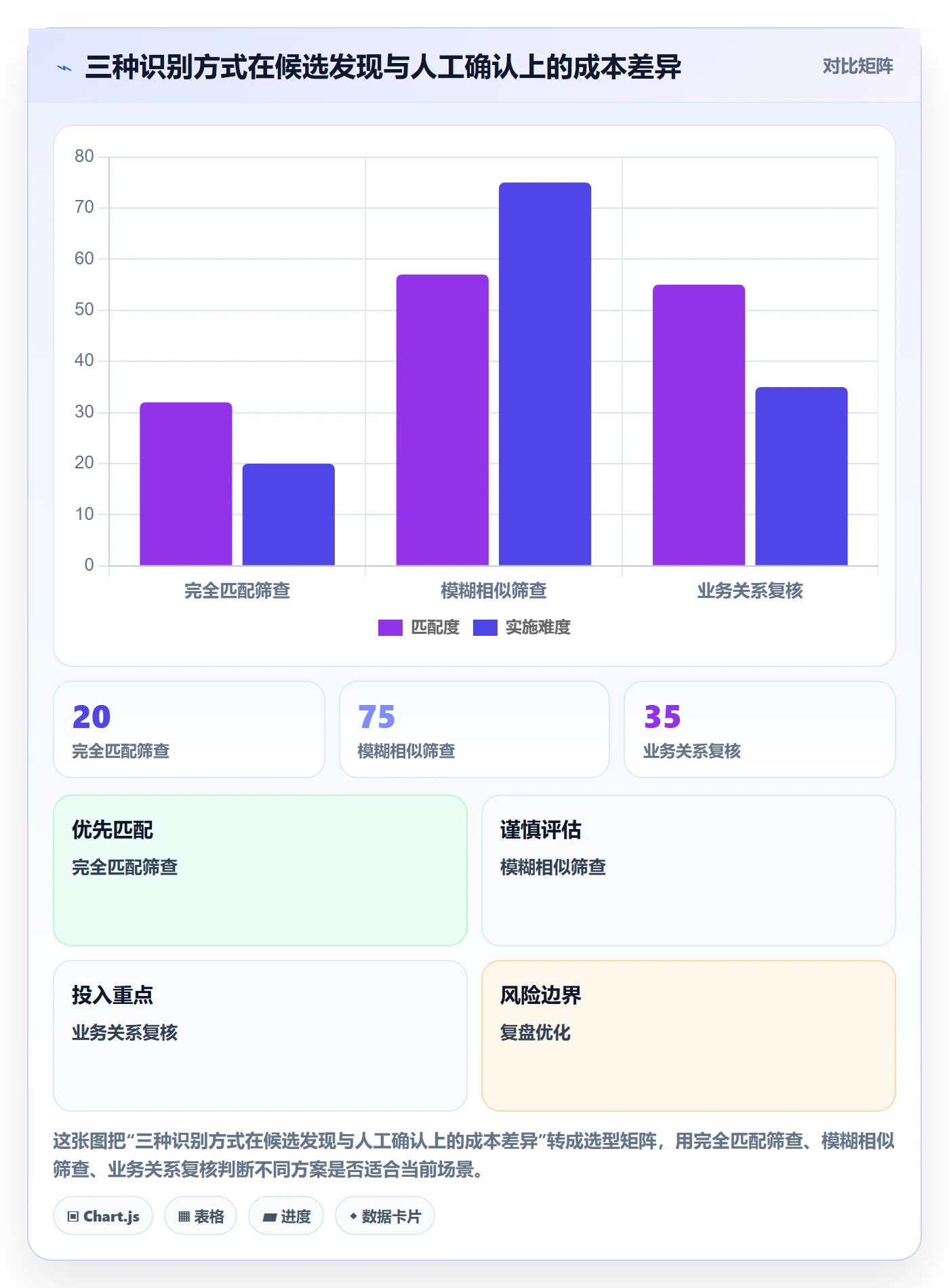Click the 业务关系复核 x-axis label
Viewport: 949px width, 1288px height.
750,591
